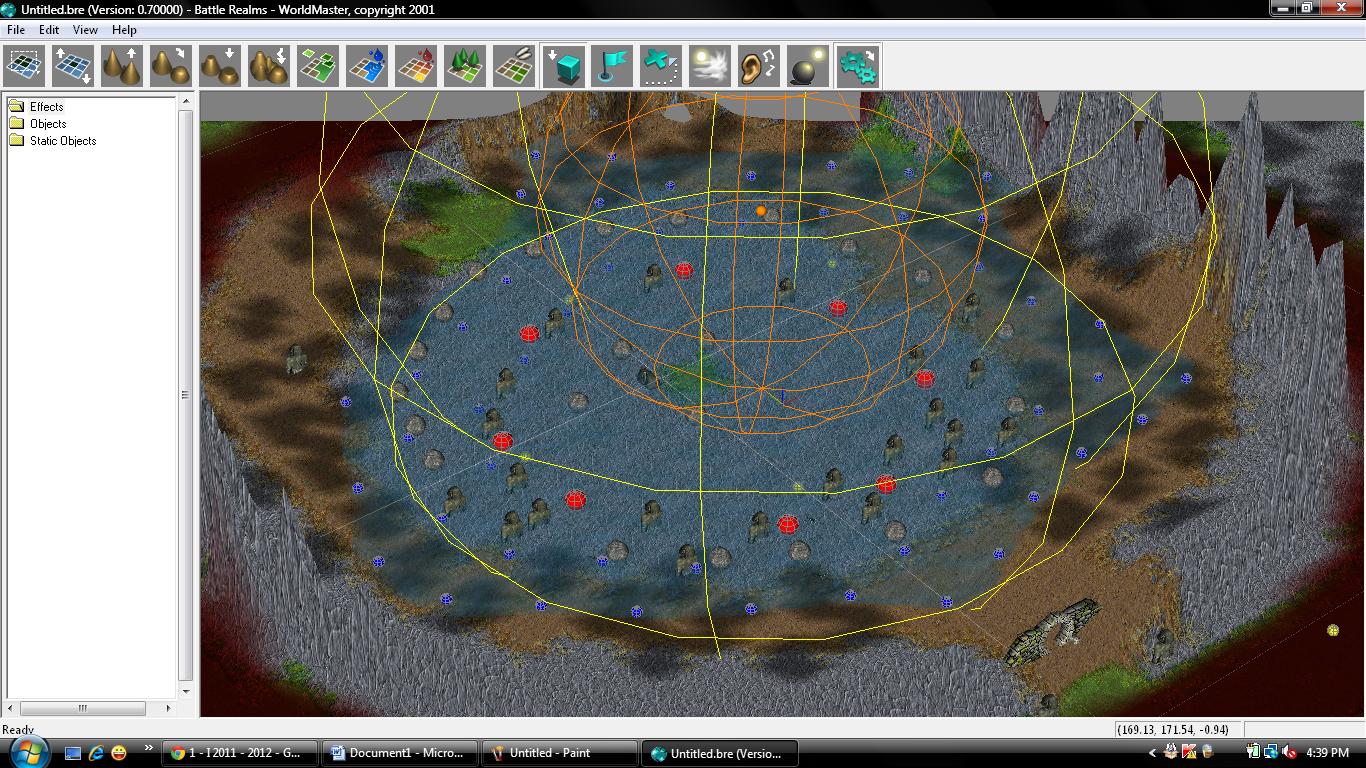Activate the lower hills tool

221,66
